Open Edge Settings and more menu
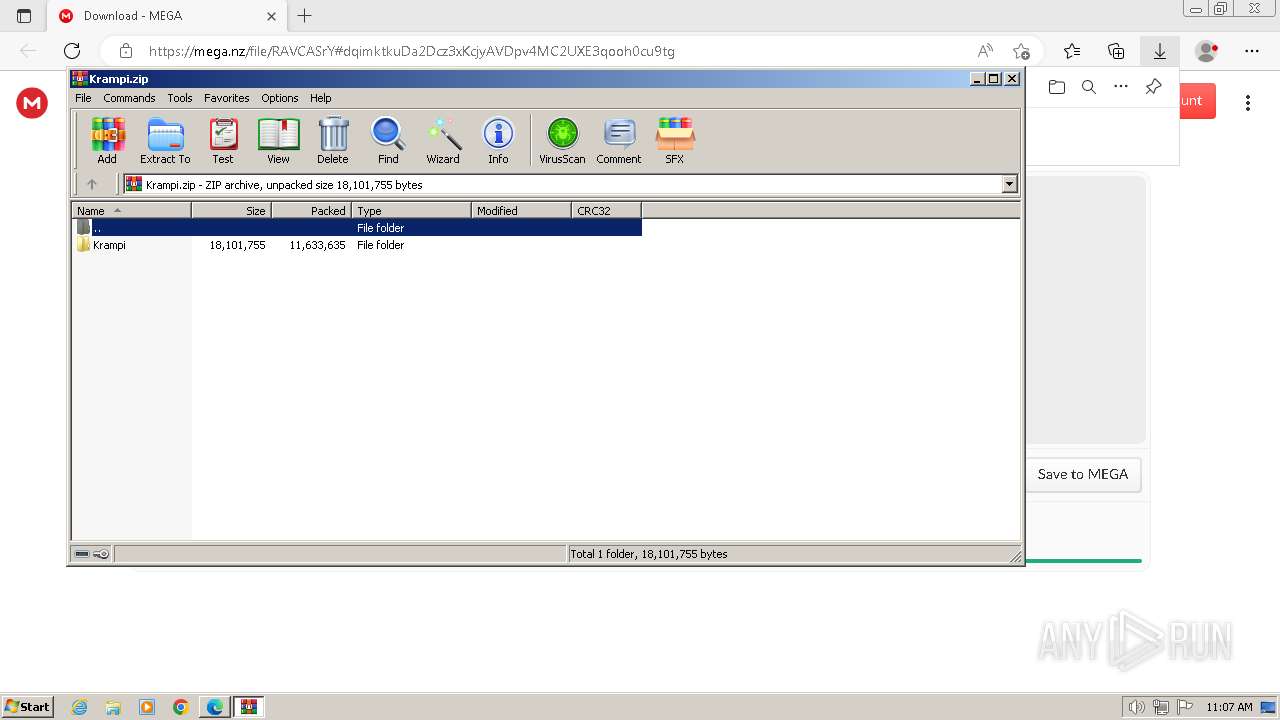Screen dimensions: 1280x720 coord(1252,51)
